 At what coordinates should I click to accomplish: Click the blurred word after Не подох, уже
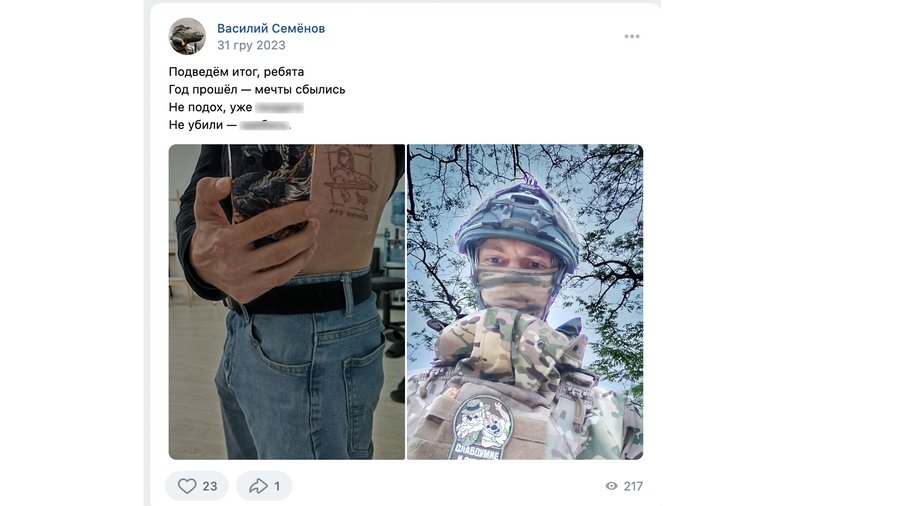pos(279,107)
